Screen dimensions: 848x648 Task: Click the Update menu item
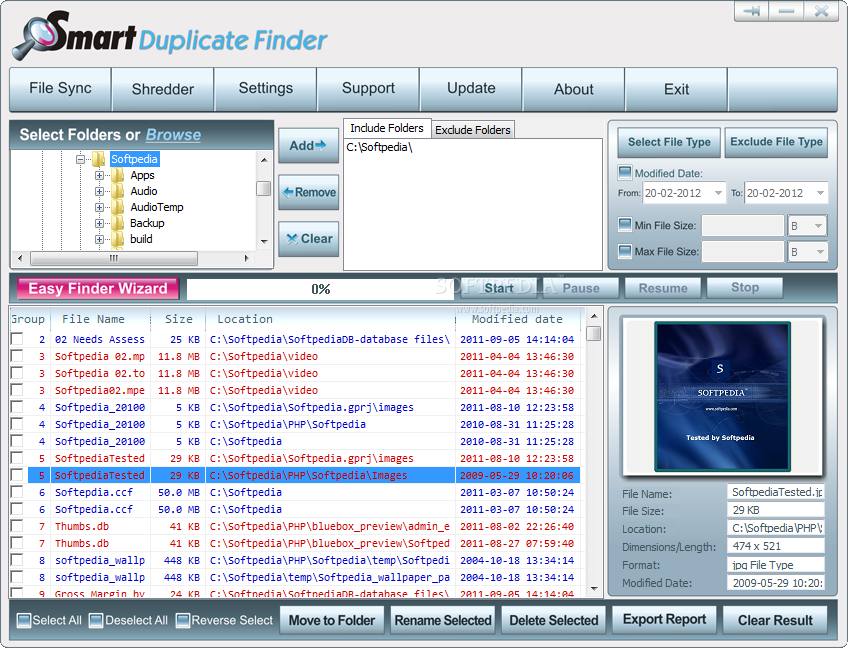coord(471,89)
